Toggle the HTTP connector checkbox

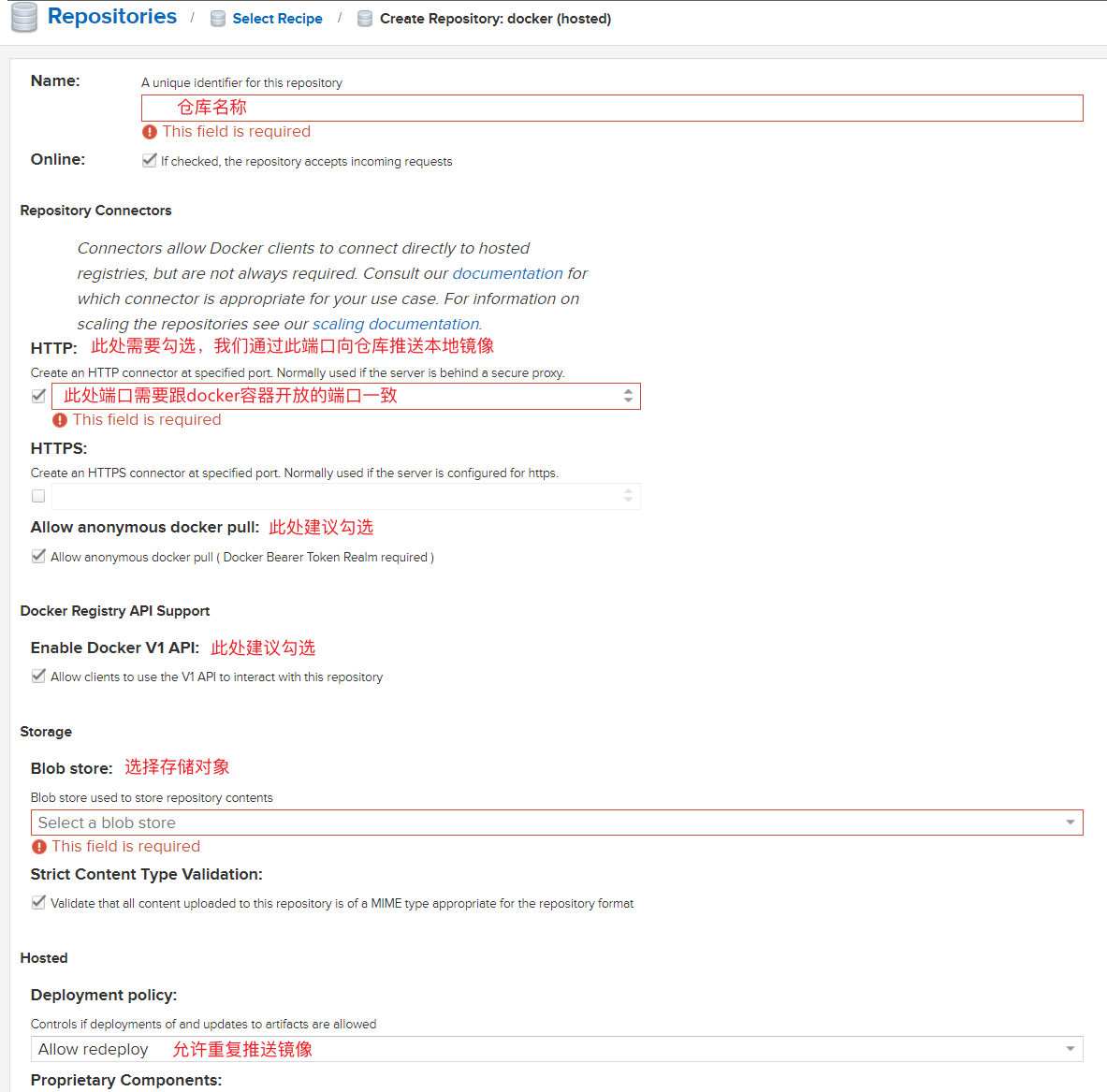(x=38, y=396)
